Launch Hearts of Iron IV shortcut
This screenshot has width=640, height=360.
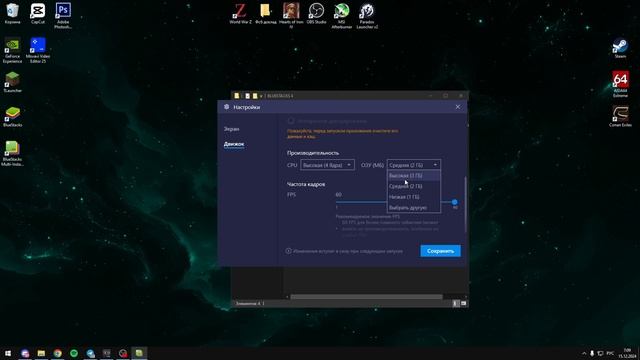click(x=291, y=16)
